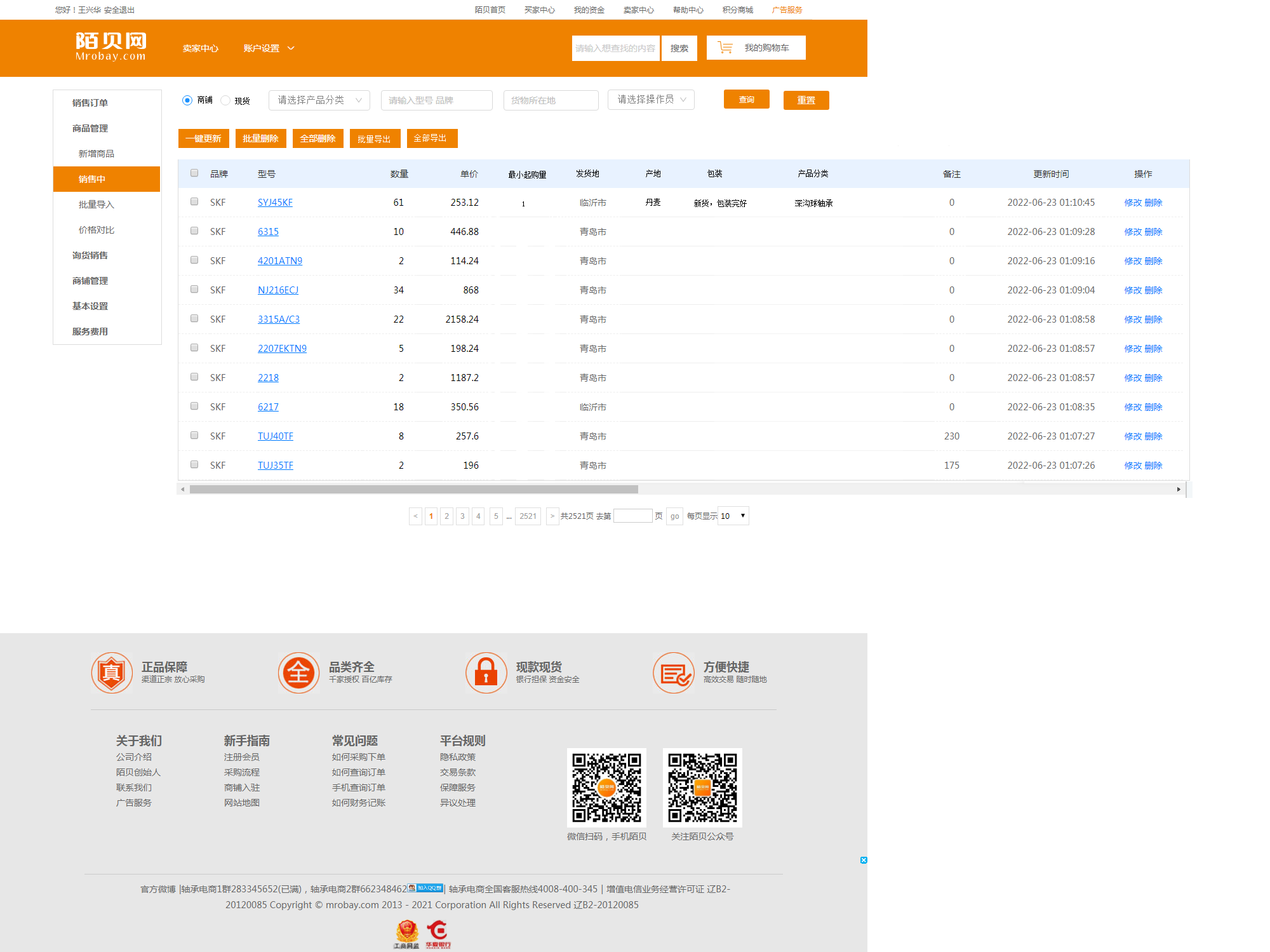Open 批量导入 in the sidebar menu
The width and height of the screenshot is (1270, 952).
point(97,204)
